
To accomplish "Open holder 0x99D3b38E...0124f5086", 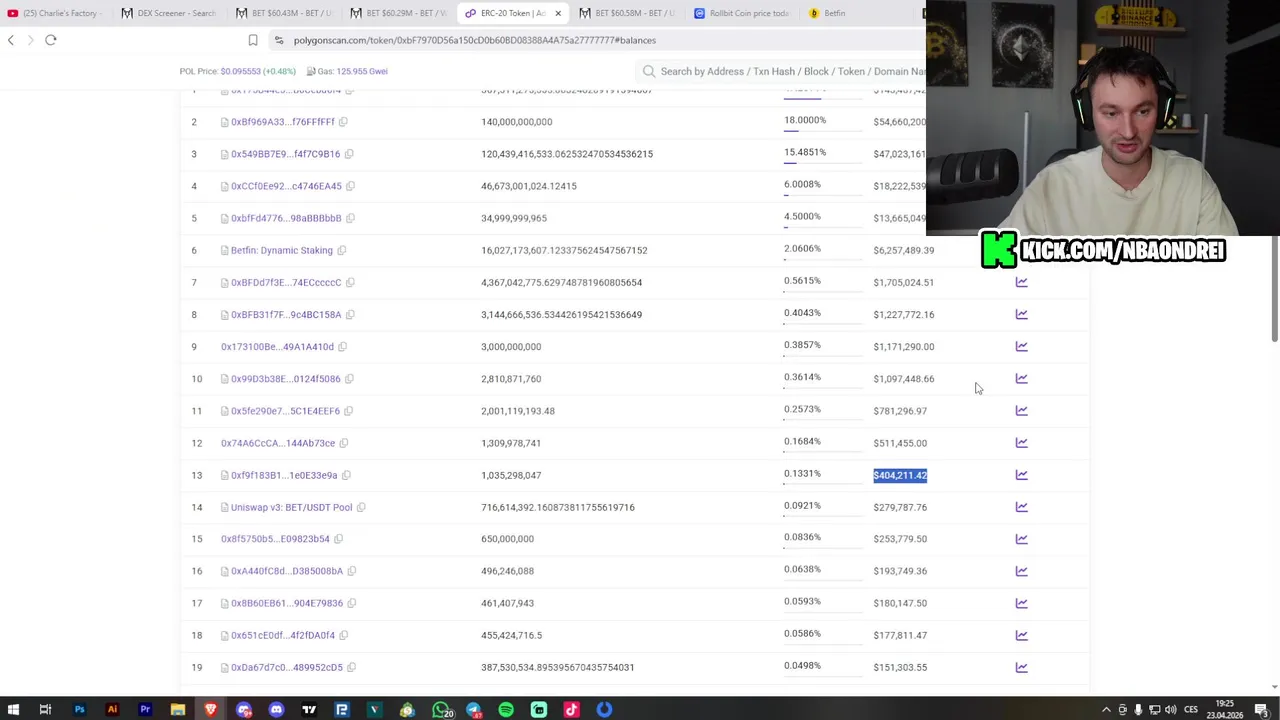I will pos(286,379).
